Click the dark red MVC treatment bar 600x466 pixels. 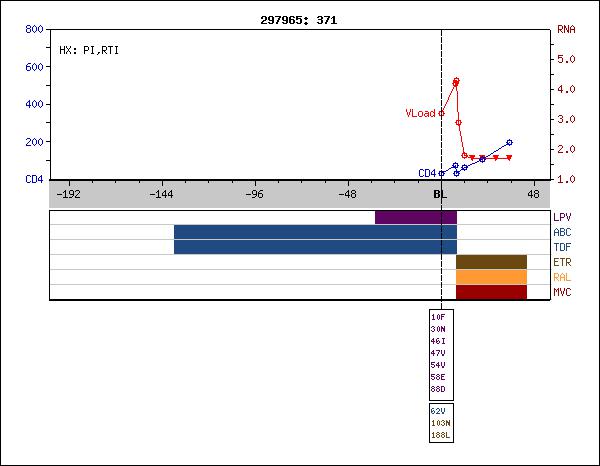491,292
